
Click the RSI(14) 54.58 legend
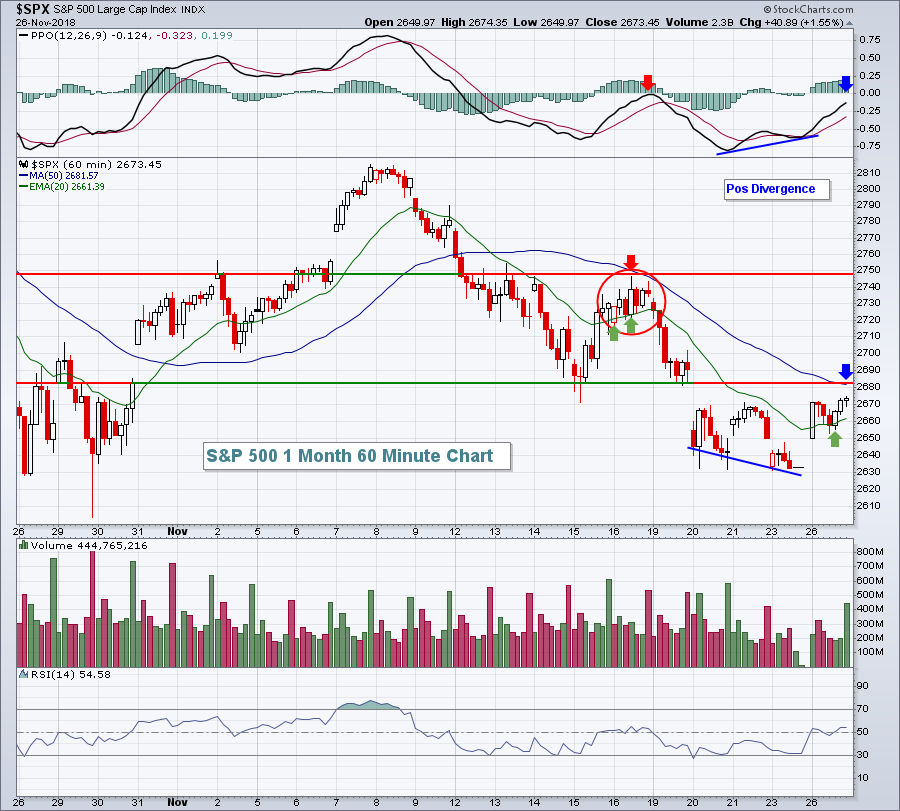[x=71, y=674]
